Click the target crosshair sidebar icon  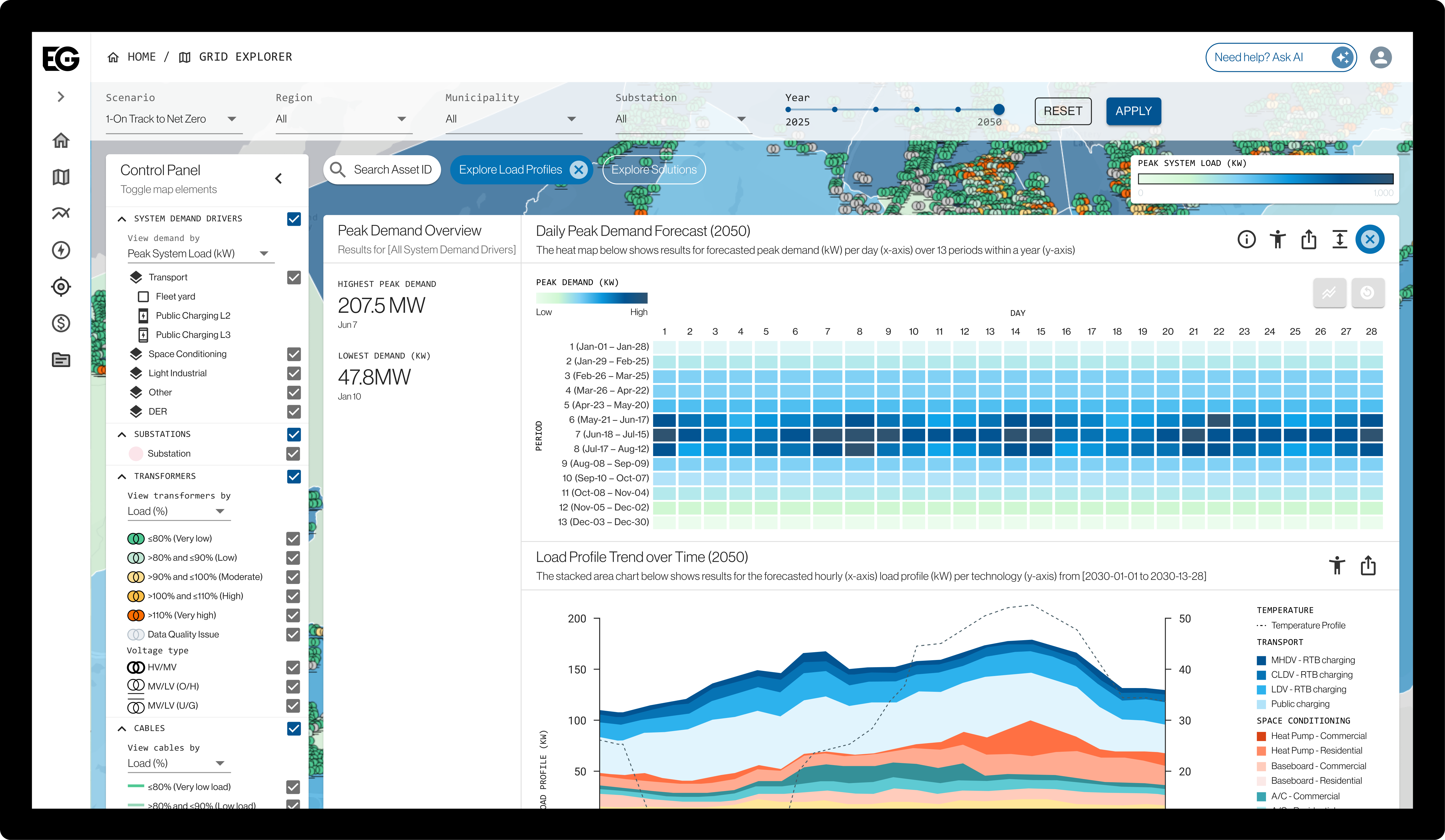(x=61, y=287)
